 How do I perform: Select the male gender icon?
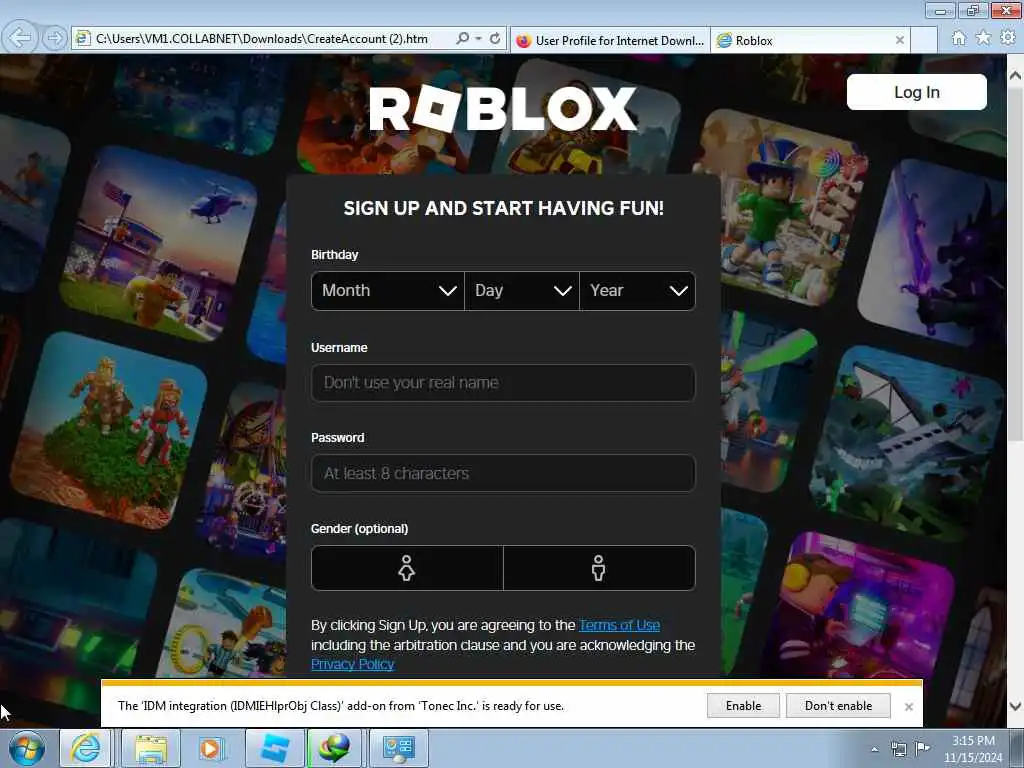pyautogui.click(x=599, y=568)
